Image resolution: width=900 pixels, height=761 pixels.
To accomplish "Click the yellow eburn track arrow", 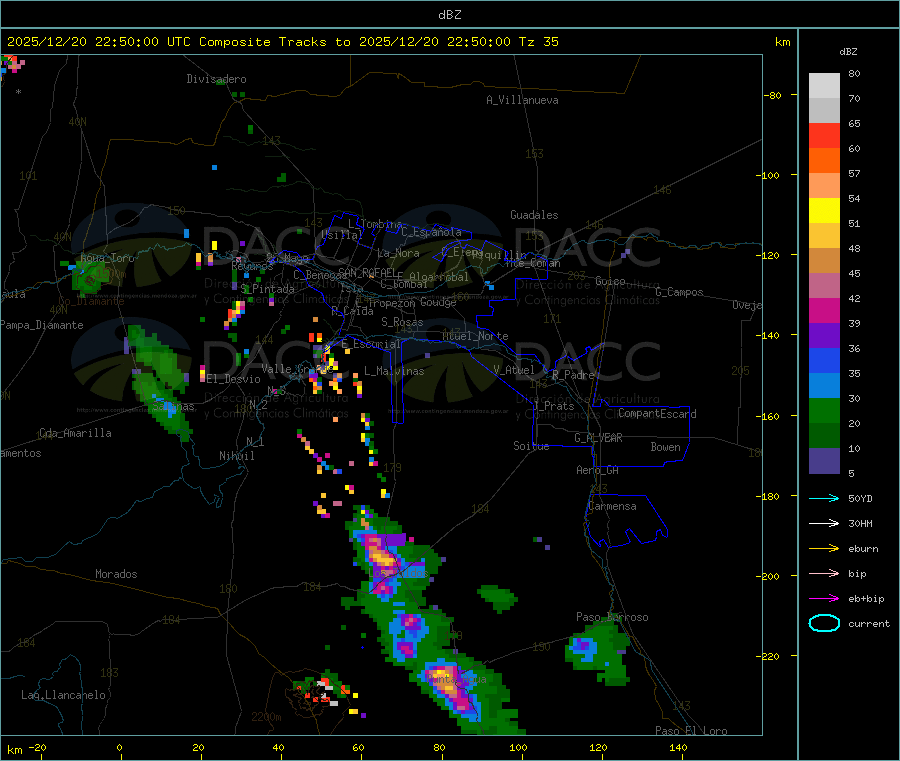I will point(824,548).
